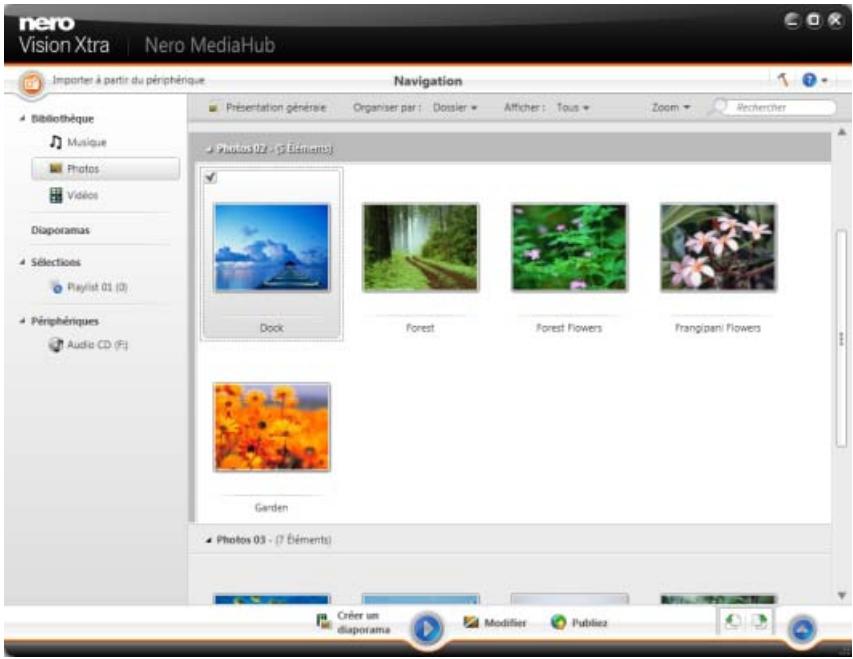Select the Forest Flowers thumbnail
853x659 pixels.
(x=569, y=248)
